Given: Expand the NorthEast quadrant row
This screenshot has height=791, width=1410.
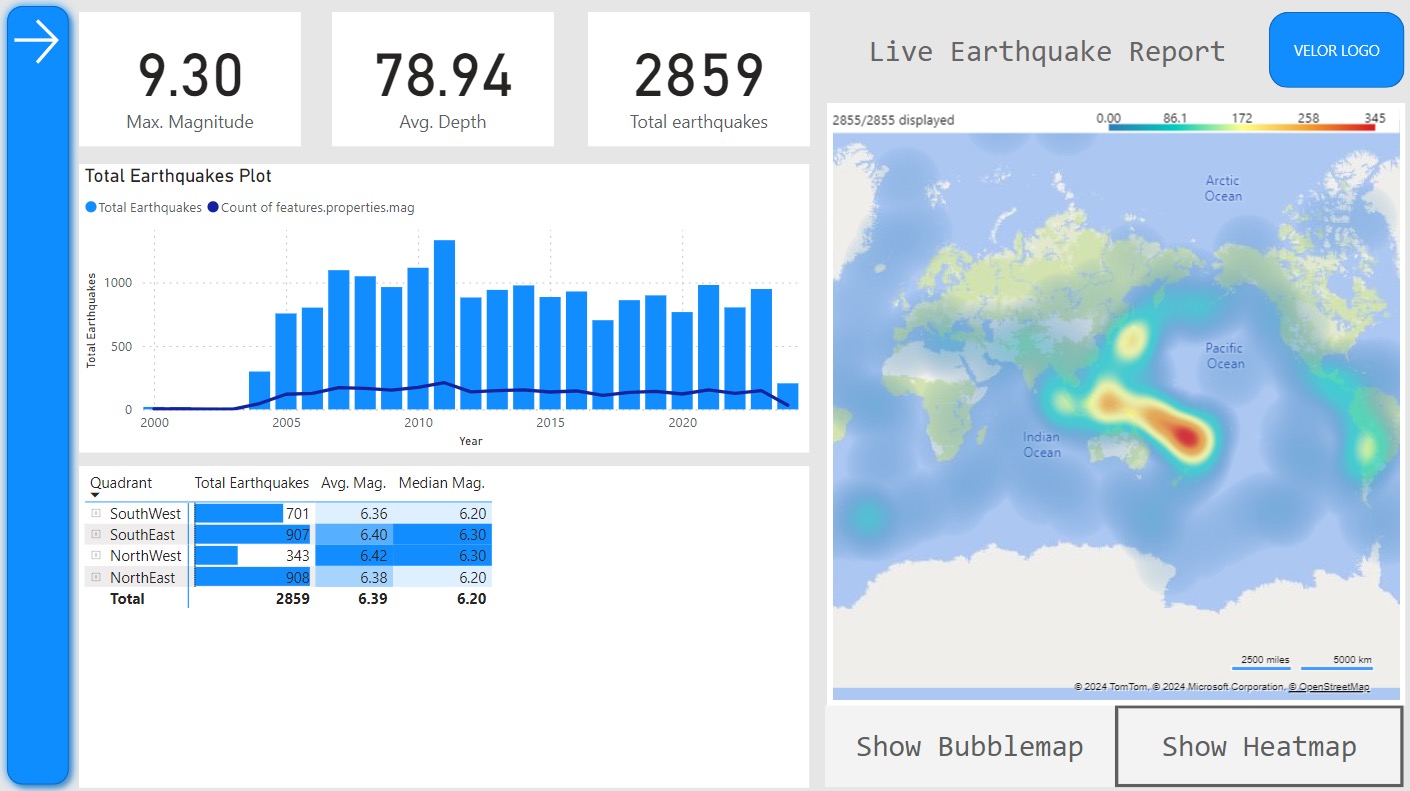Looking at the screenshot, I should [96, 577].
